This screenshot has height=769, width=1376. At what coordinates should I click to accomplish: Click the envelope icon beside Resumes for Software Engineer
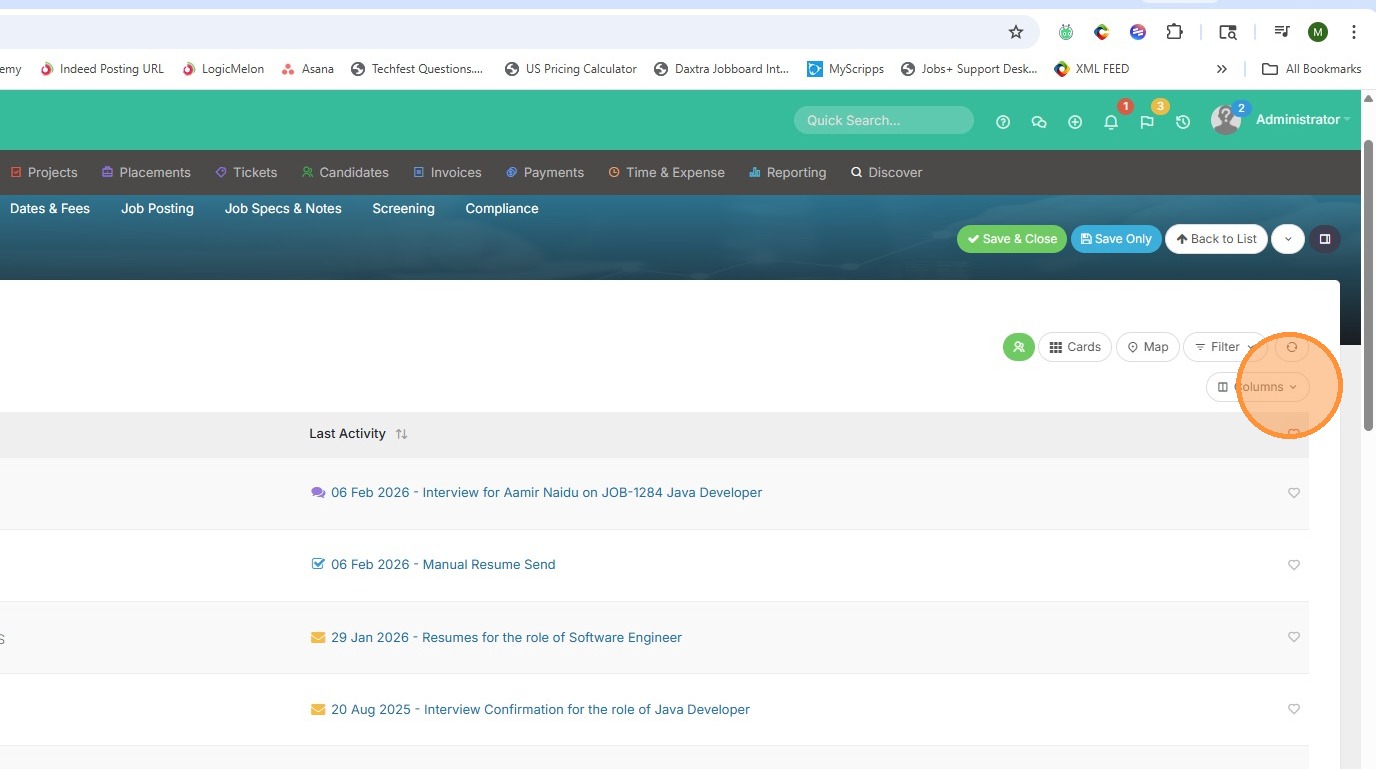click(x=318, y=637)
